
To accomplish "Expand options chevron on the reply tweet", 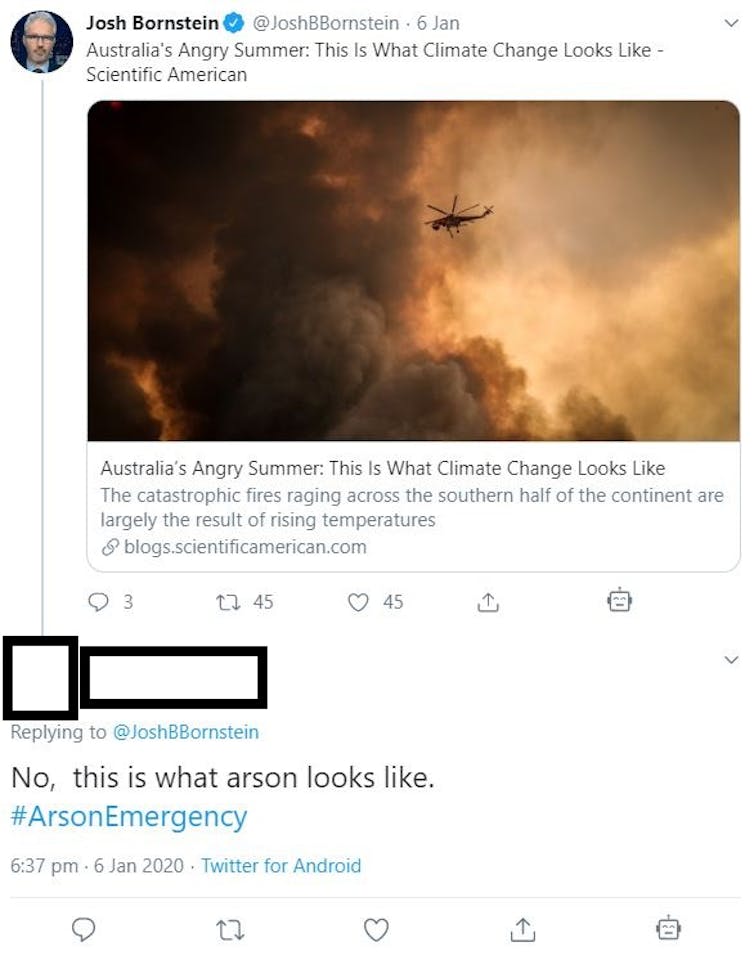I will point(730,659).
